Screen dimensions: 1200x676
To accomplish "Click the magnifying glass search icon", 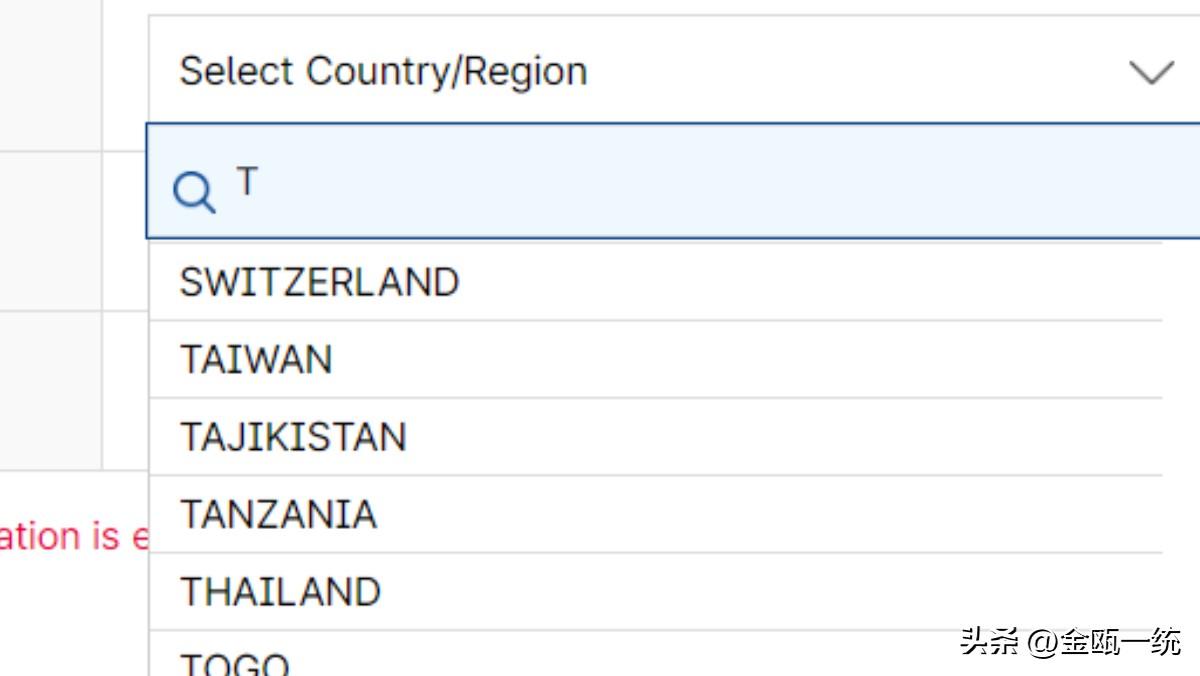I will pyautogui.click(x=194, y=191).
